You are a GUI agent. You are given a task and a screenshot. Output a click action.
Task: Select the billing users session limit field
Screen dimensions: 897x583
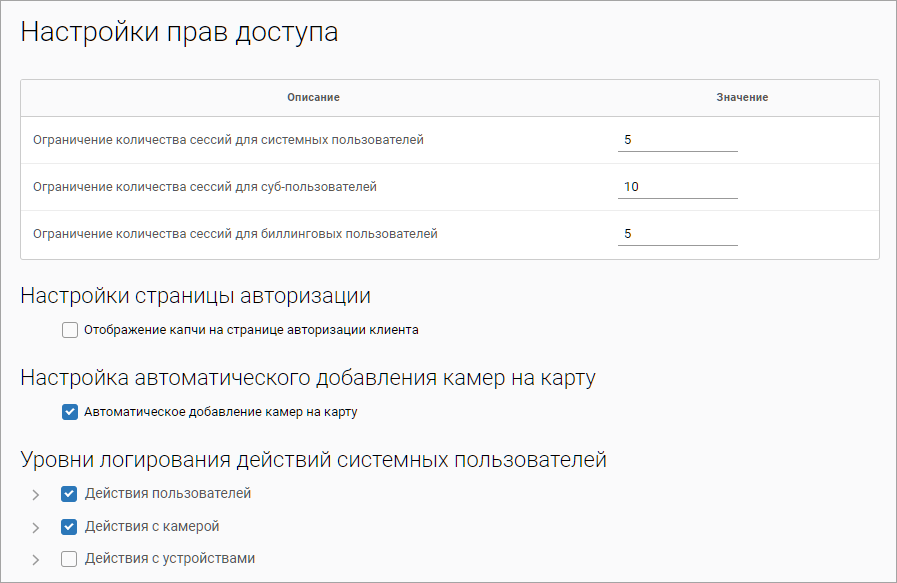pos(677,234)
